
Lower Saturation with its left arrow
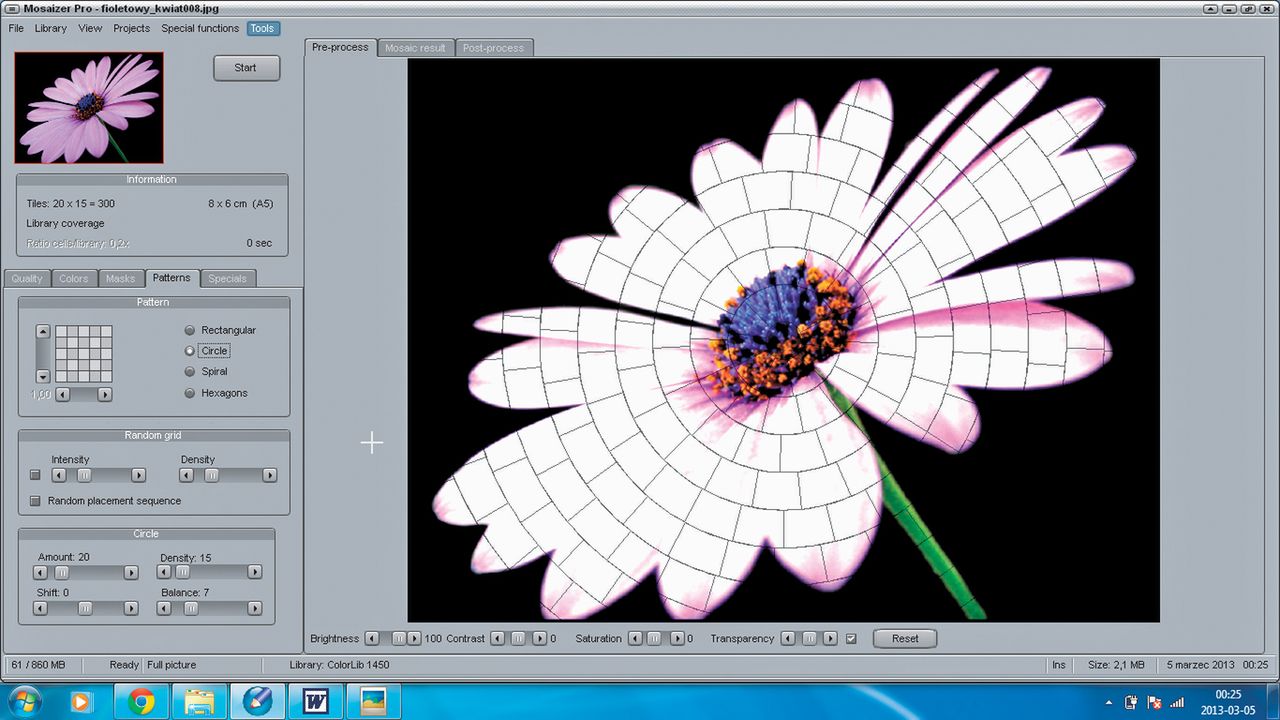point(636,638)
